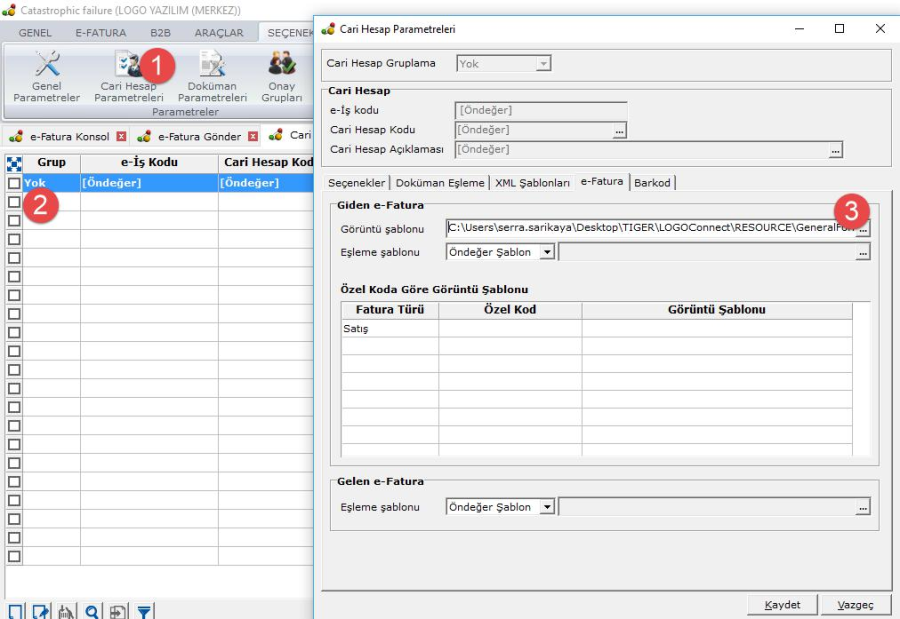
Task: Close the e-Fatura Gönder tab with red X
Action: point(253,136)
